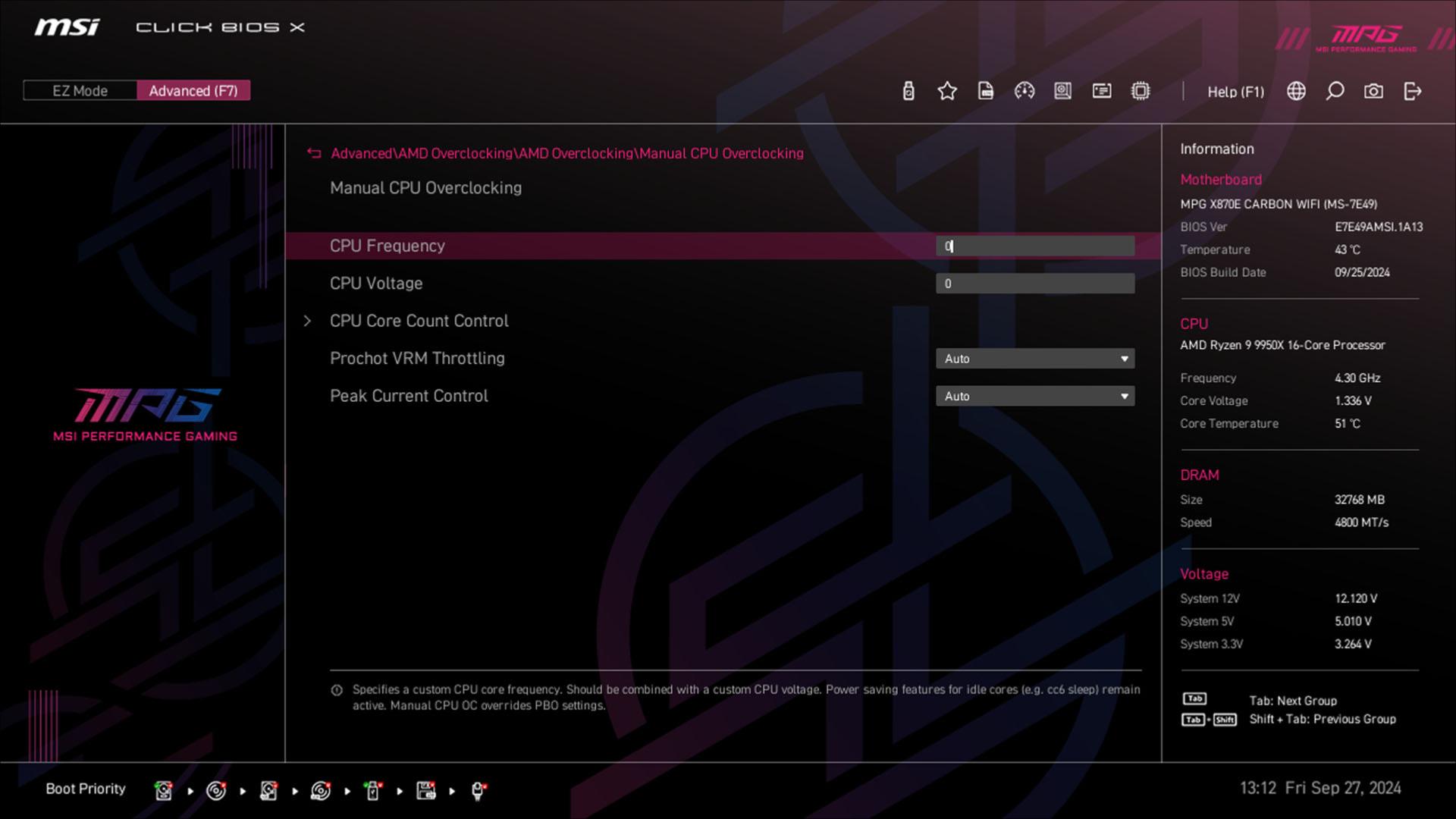Click the date and time display
This screenshot has height=819, width=1456.
point(1320,788)
